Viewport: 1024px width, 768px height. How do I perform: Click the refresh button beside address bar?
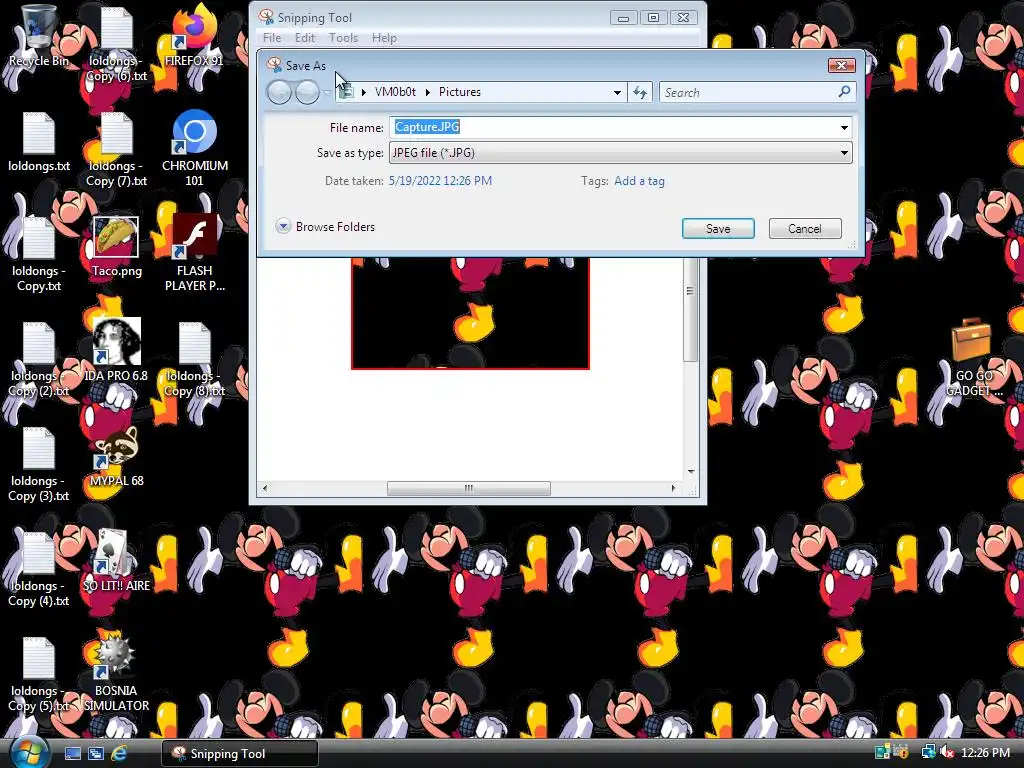(x=640, y=93)
